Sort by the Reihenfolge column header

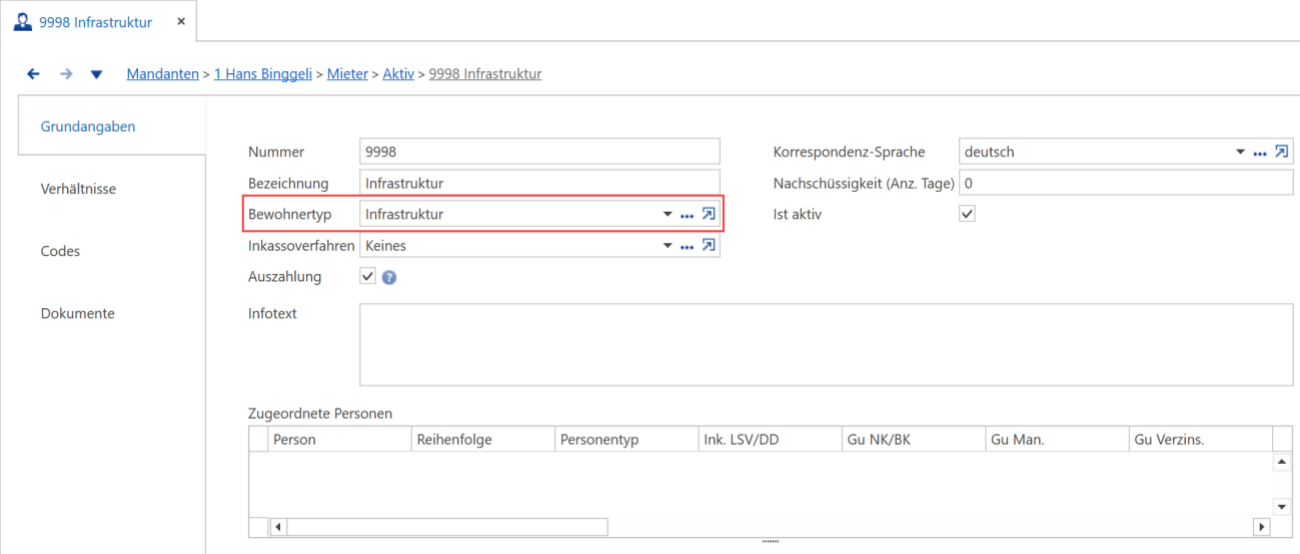483,440
